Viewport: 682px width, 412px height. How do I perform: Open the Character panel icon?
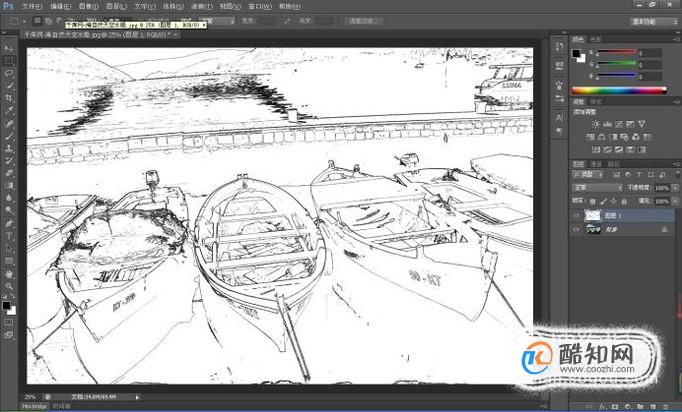(559, 117)
